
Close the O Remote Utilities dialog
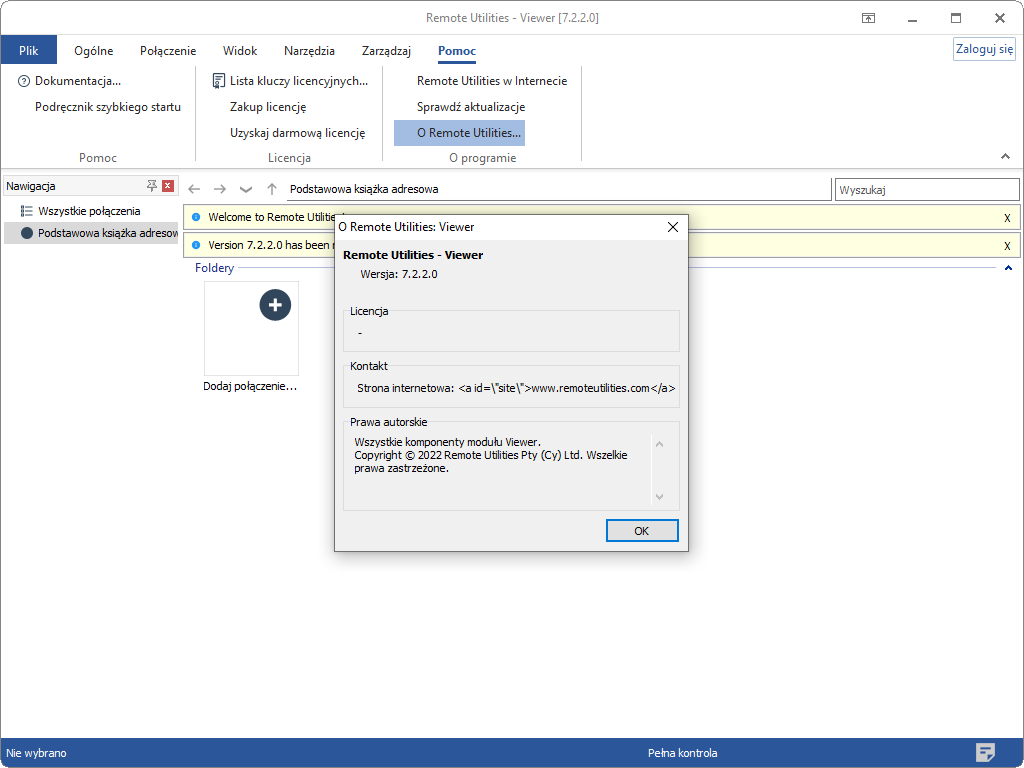coord(673,227)
